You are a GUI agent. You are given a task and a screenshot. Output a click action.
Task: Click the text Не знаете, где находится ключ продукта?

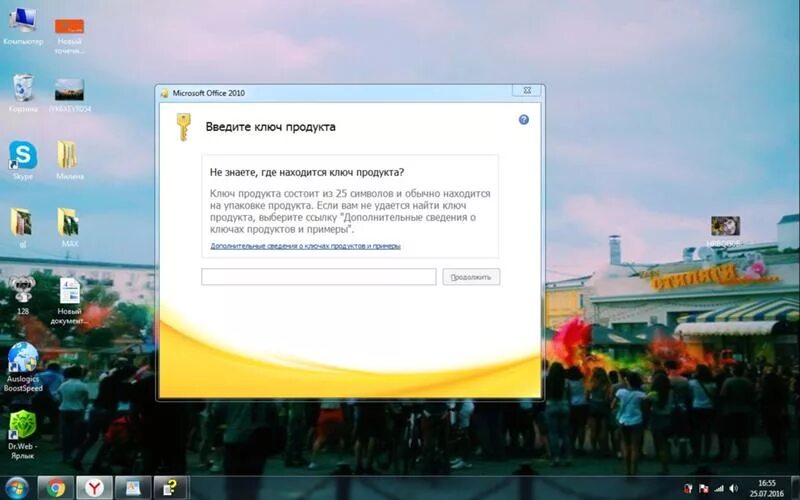307,172
